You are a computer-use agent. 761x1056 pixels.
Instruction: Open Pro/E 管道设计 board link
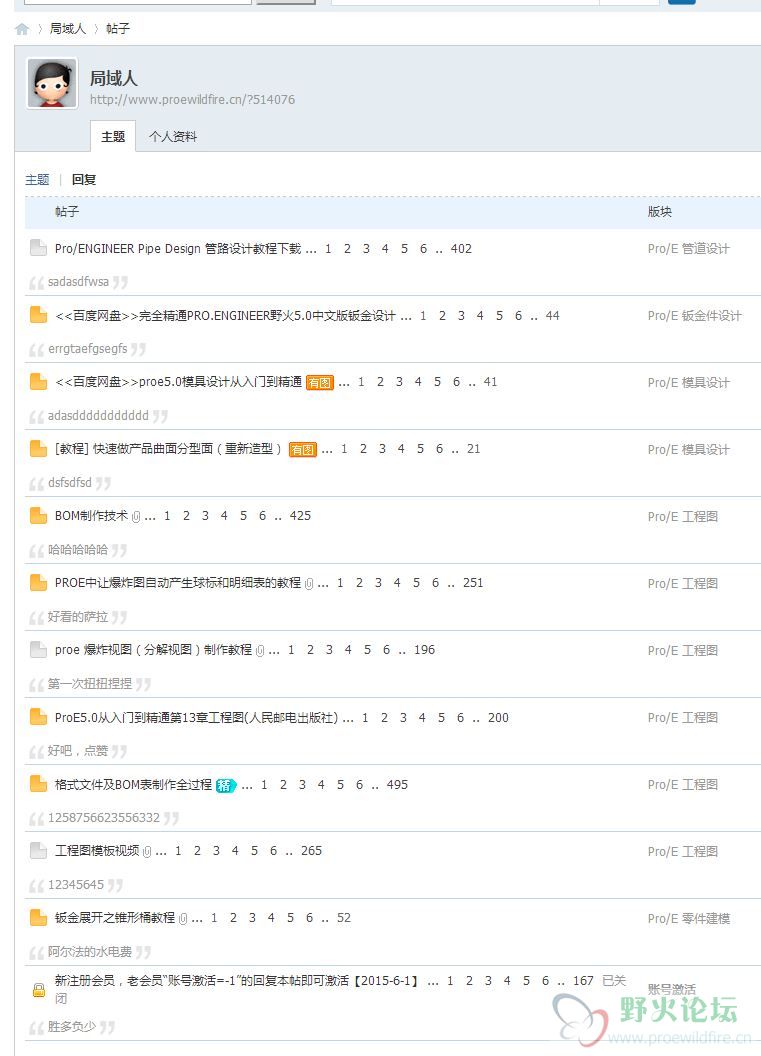(688, 249)
